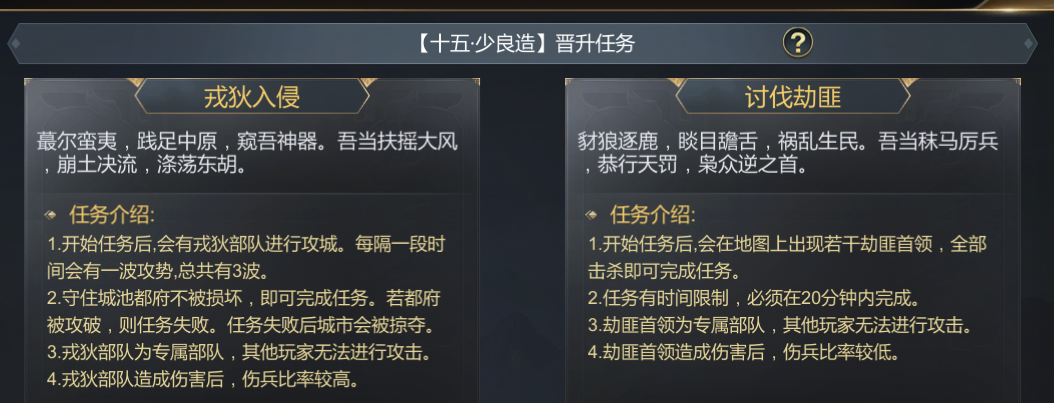Select the 讨伐劫匪 mission banner
Screen dimensions: 1054x403
(793, 97)
